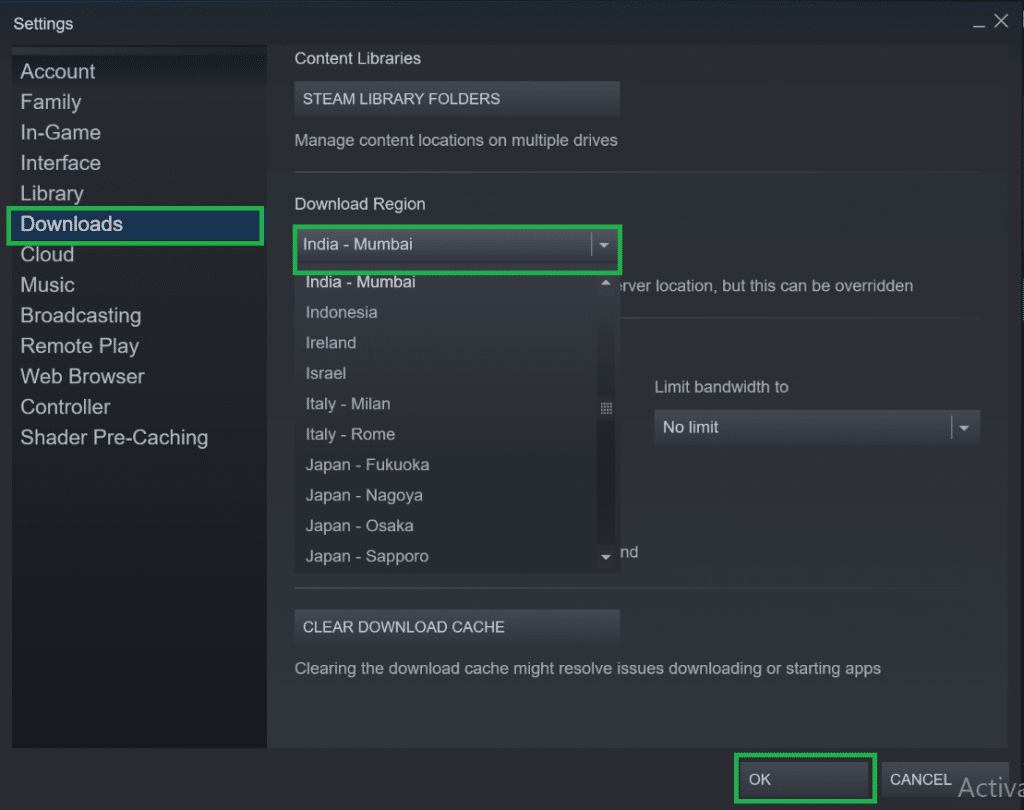This screenshot has height=810, width=1024.
Task: Click the region list scrollbar thumb
Action: click(606, 408)
